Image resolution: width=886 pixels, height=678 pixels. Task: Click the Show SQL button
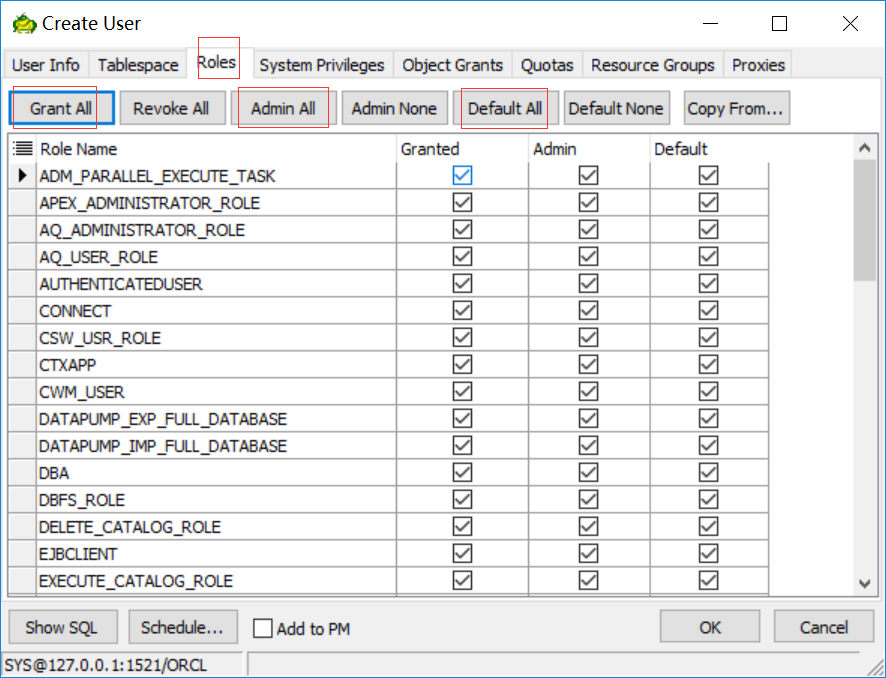63,627
